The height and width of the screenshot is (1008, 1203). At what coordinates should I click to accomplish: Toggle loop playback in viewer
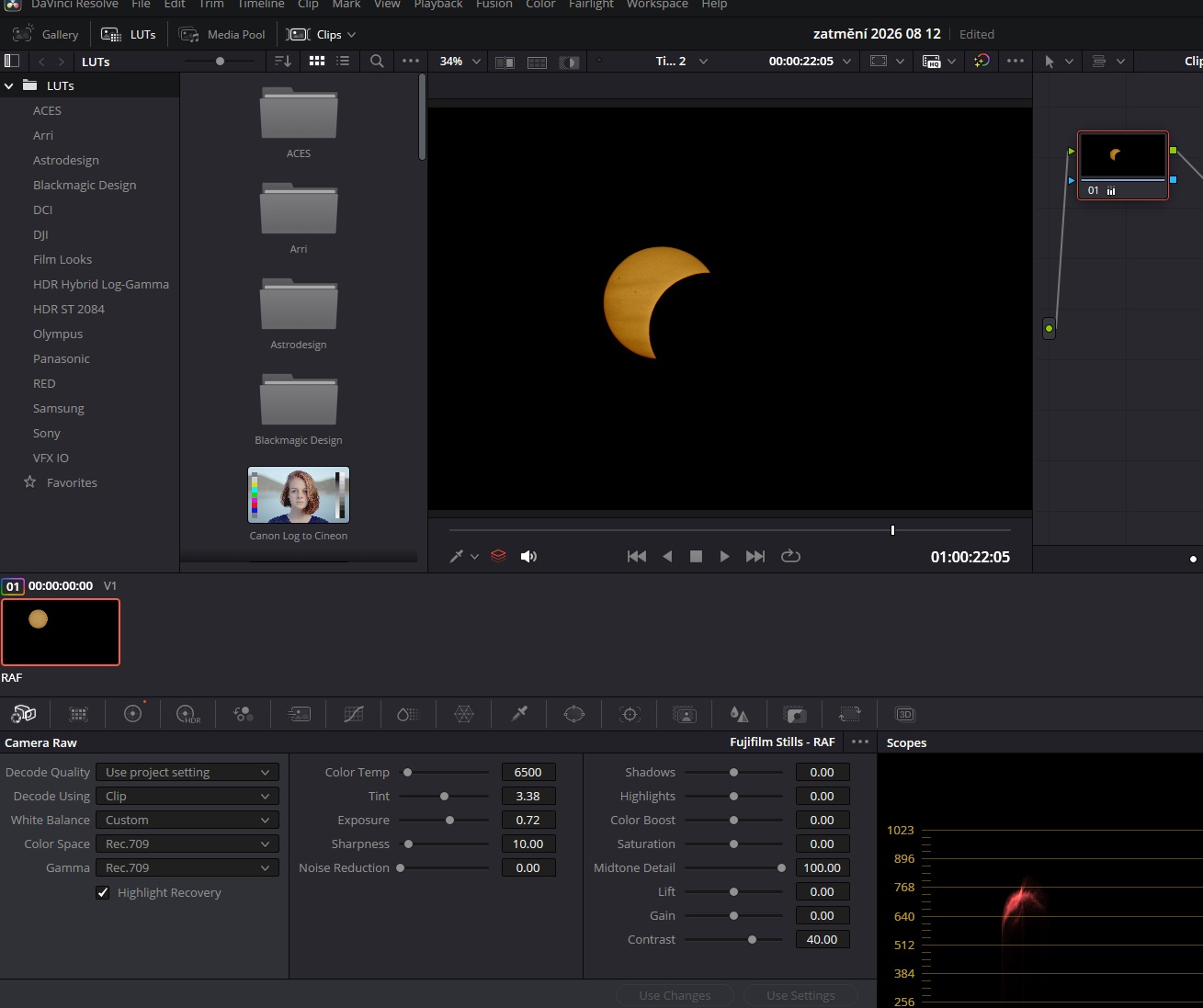pyautogui.click(x=790, y=556)
